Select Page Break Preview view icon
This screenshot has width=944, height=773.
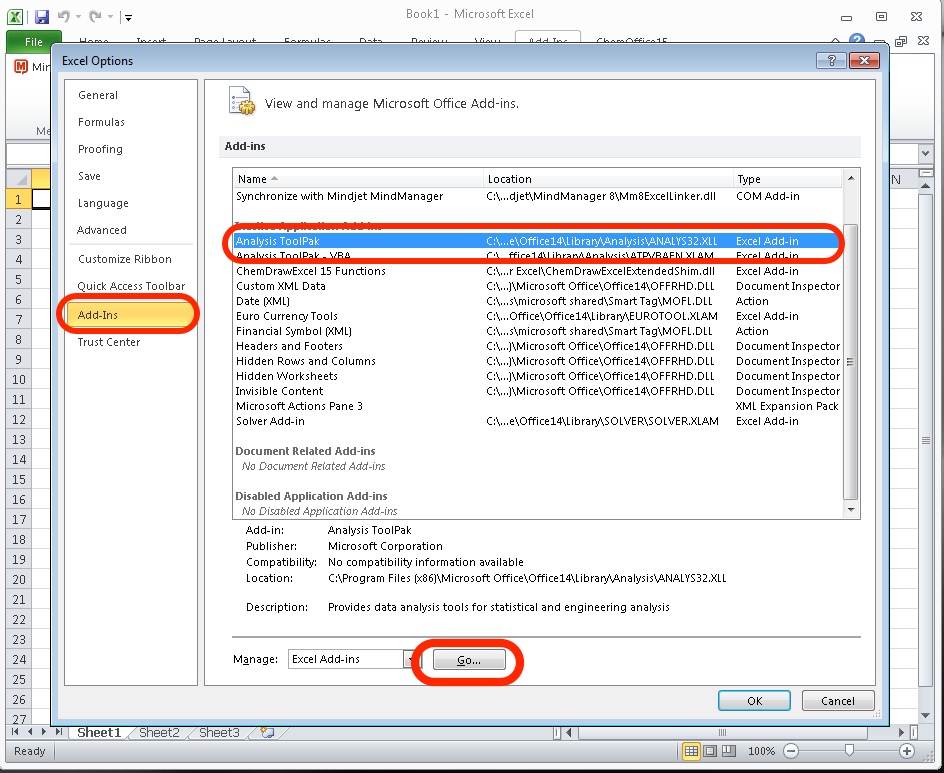pos(727,751)
